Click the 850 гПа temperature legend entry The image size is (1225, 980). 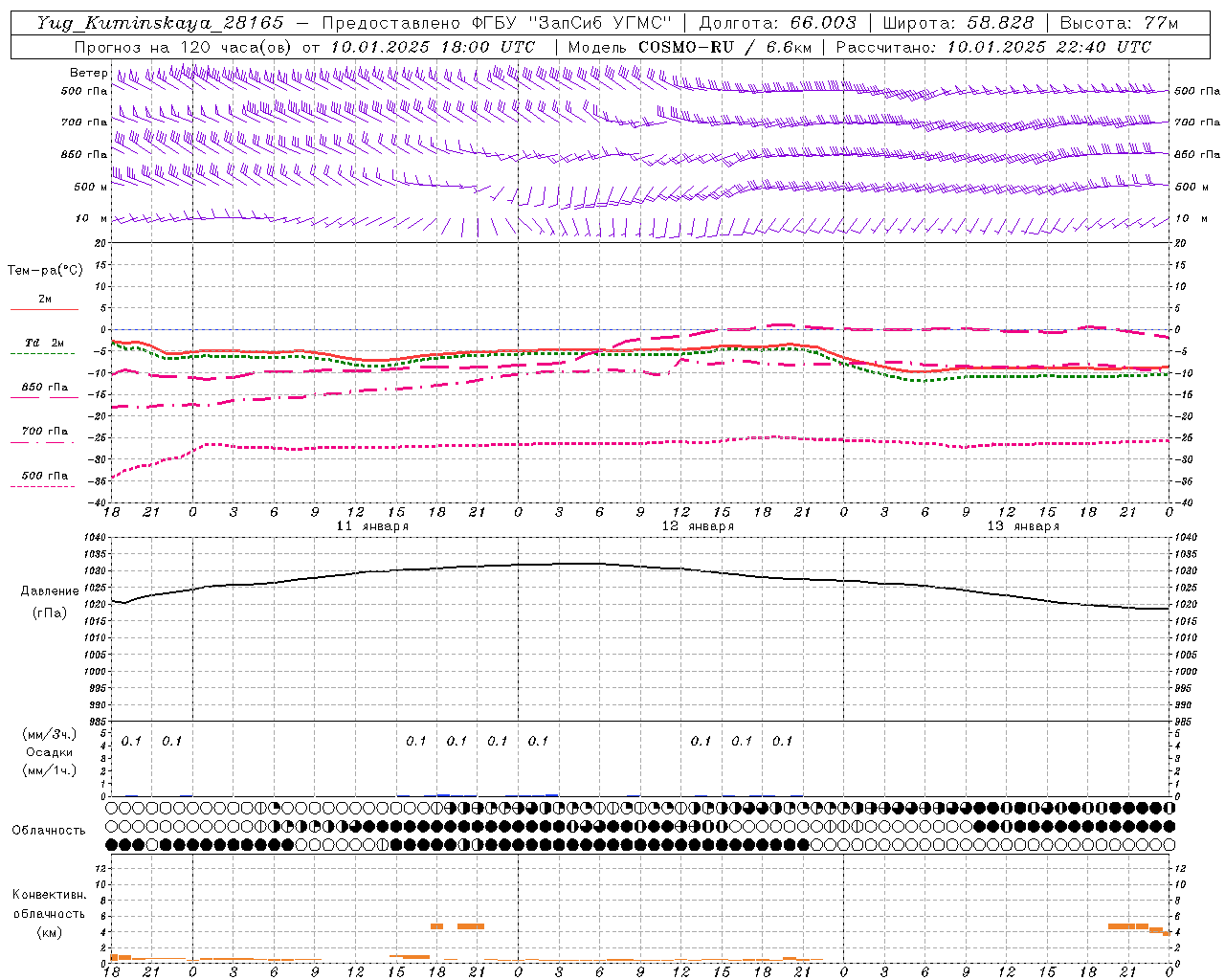45,387
